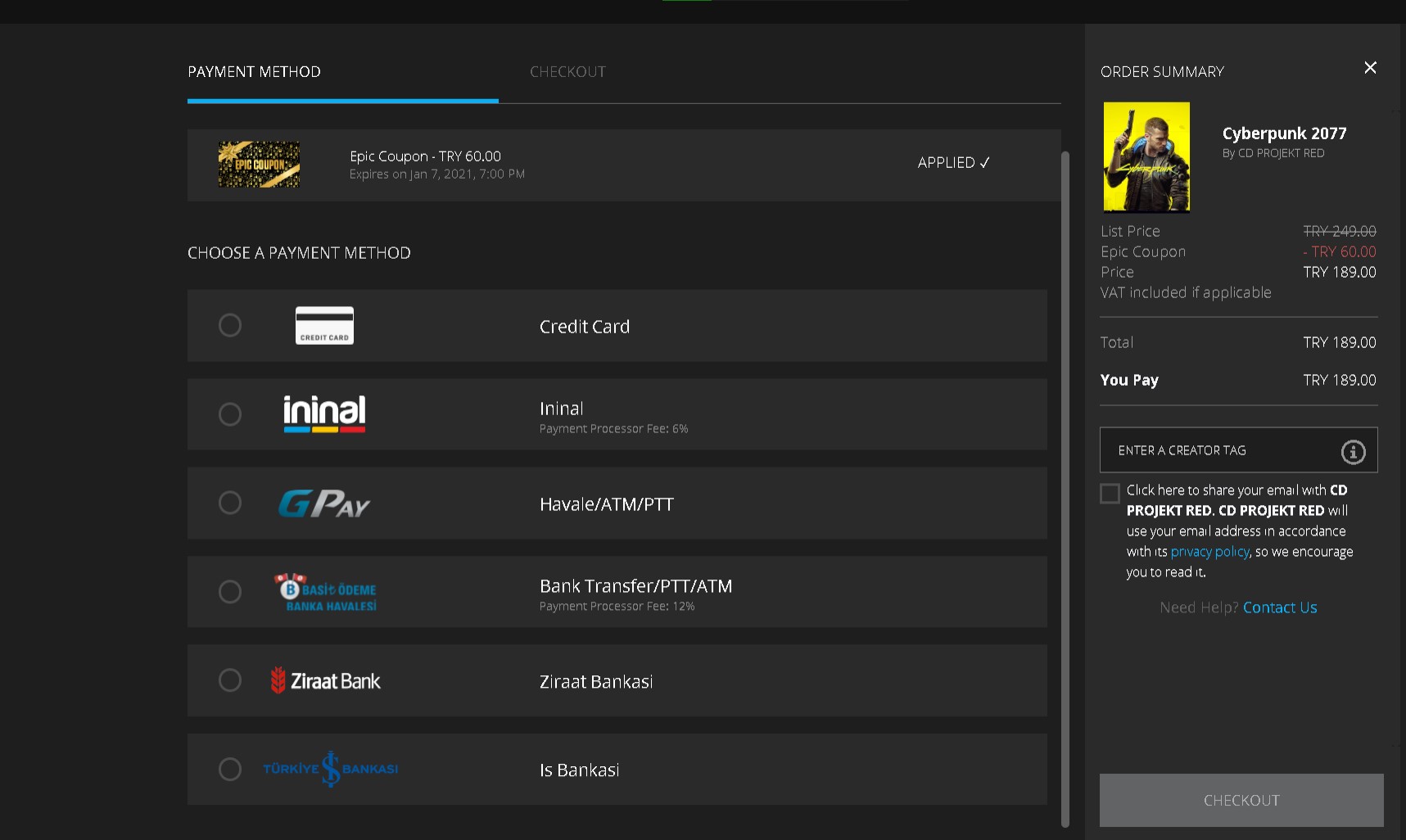Click the Havale/ATM/PTT label
This screenshot has height=840, width=1406.
point(607,504)
